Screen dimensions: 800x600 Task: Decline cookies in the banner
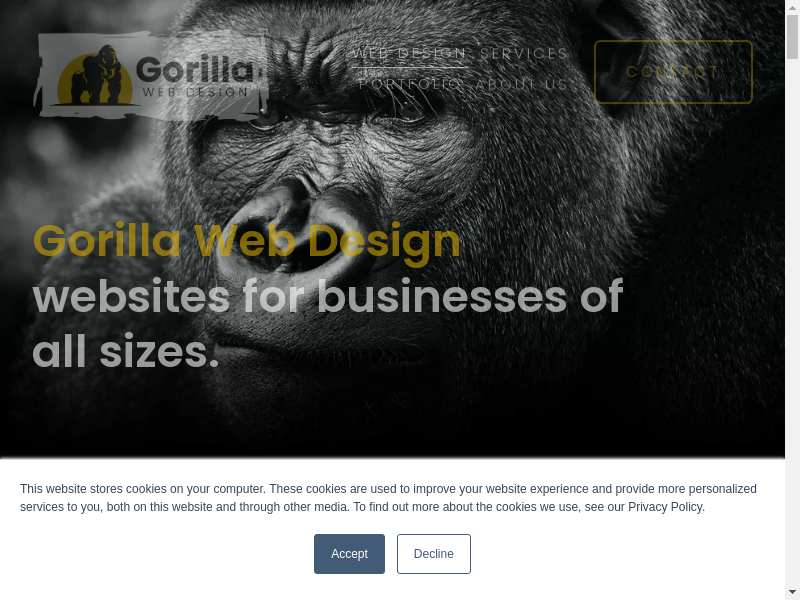coord(434,554)
